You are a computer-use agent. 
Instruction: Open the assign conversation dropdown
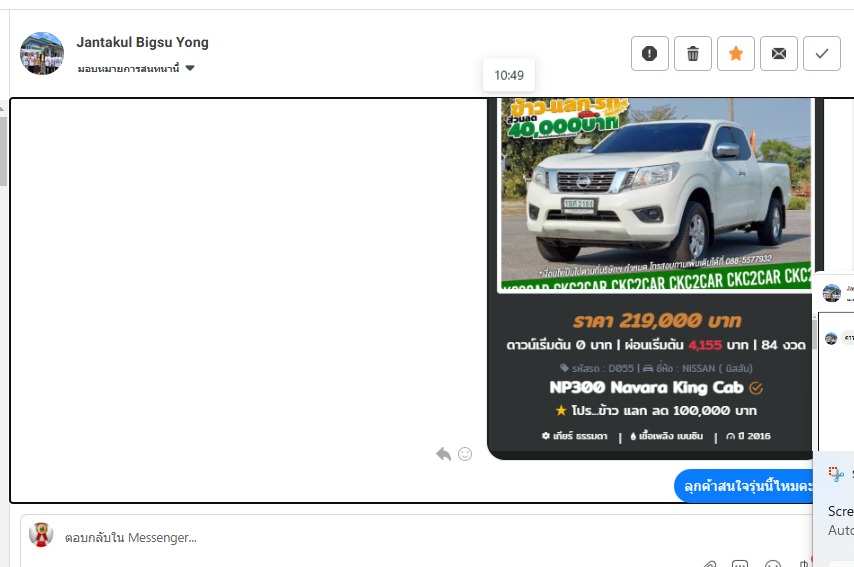(136, 69)
